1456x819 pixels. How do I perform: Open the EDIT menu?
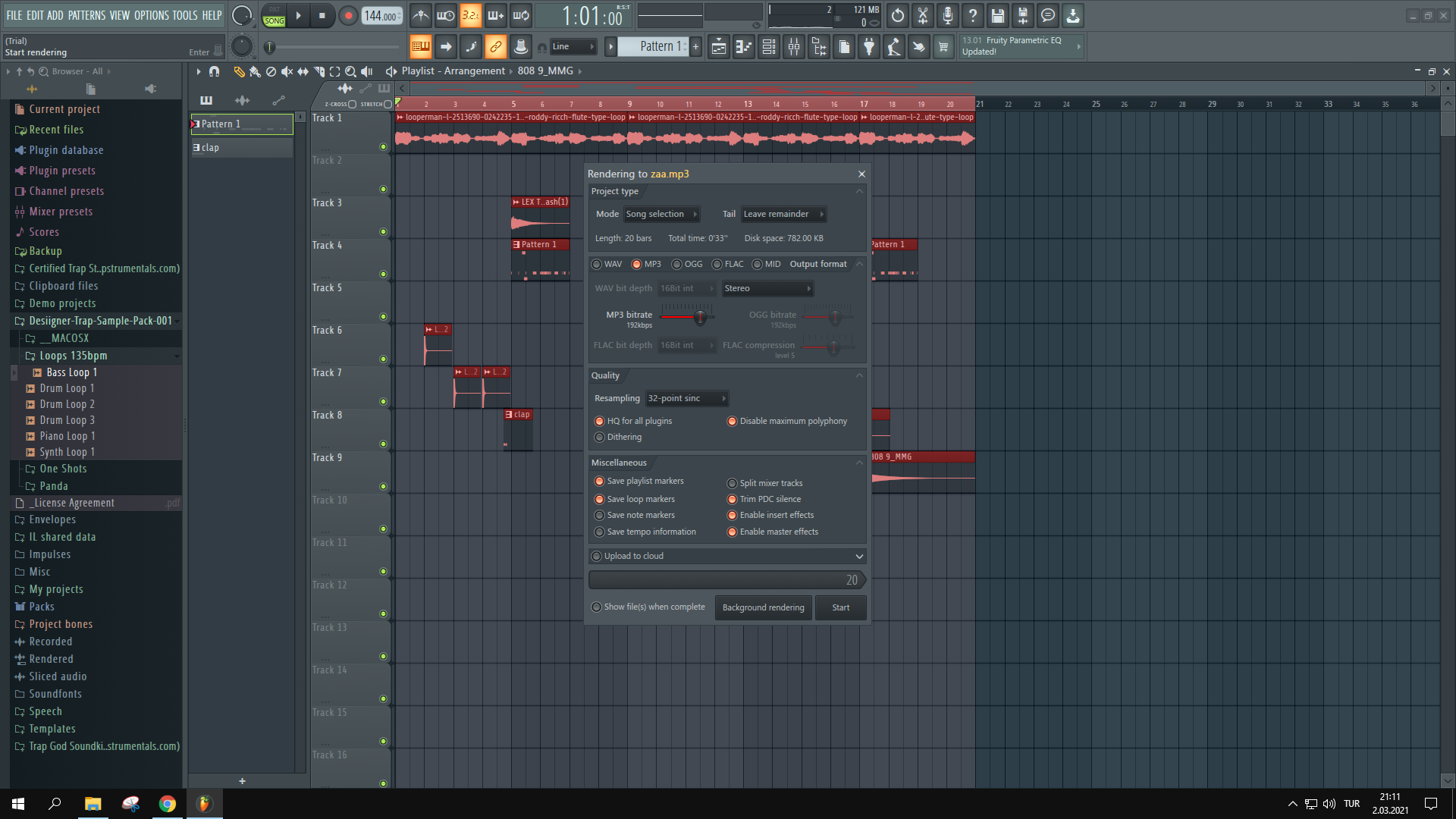35,15
